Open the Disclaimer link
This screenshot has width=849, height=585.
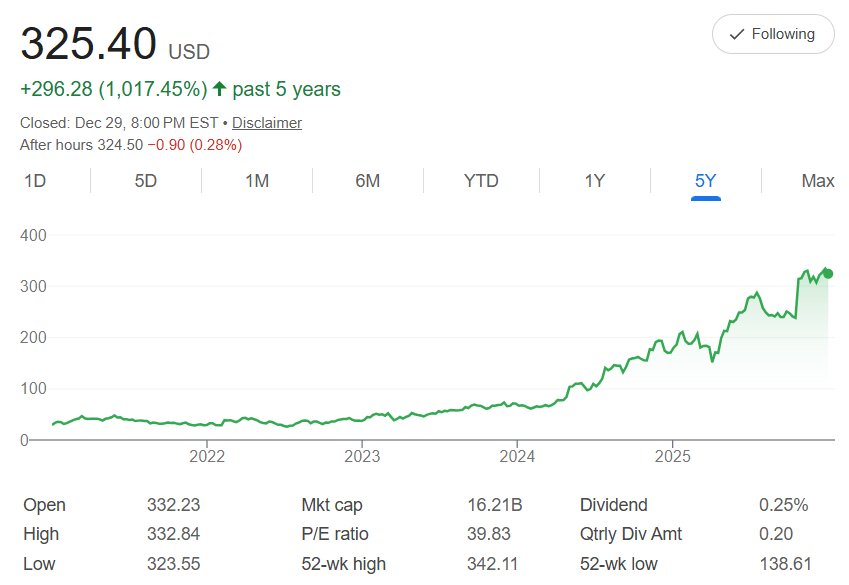click(x=267, y=123)
